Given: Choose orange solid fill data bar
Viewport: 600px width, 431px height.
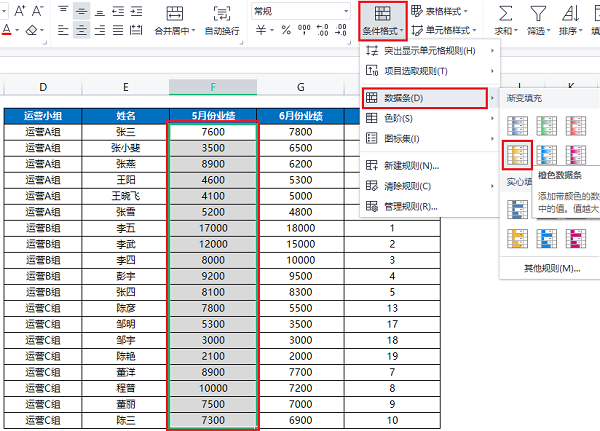Looking at the screenshot, I should (x=517, y=238).
